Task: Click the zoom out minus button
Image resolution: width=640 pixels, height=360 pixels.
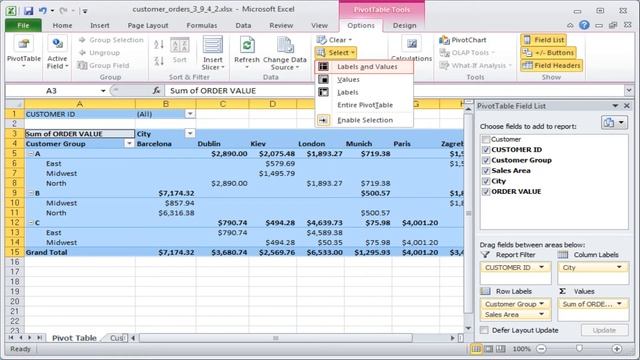Action: [541, 349]
